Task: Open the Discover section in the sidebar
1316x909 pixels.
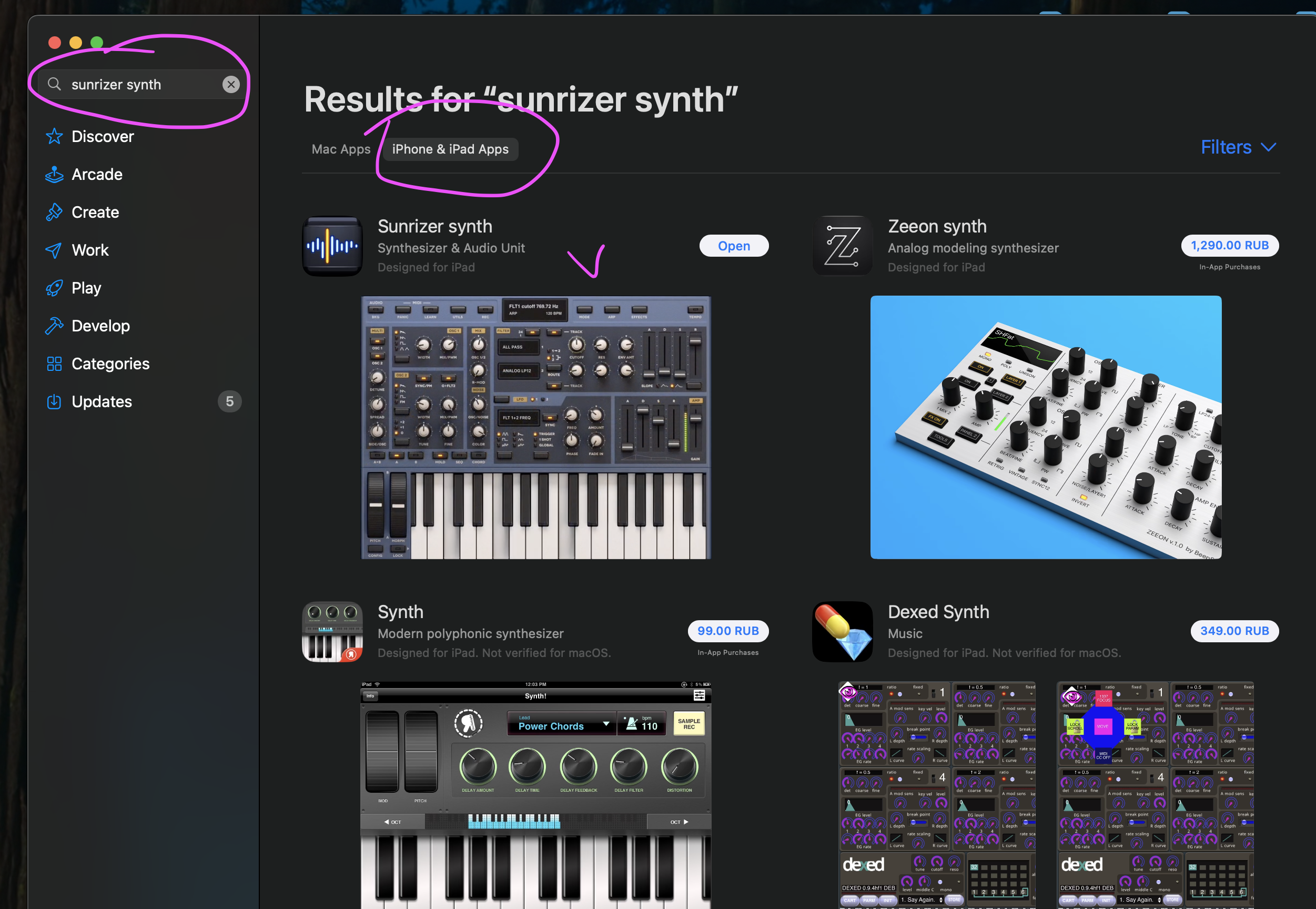Action: (102, 136)
